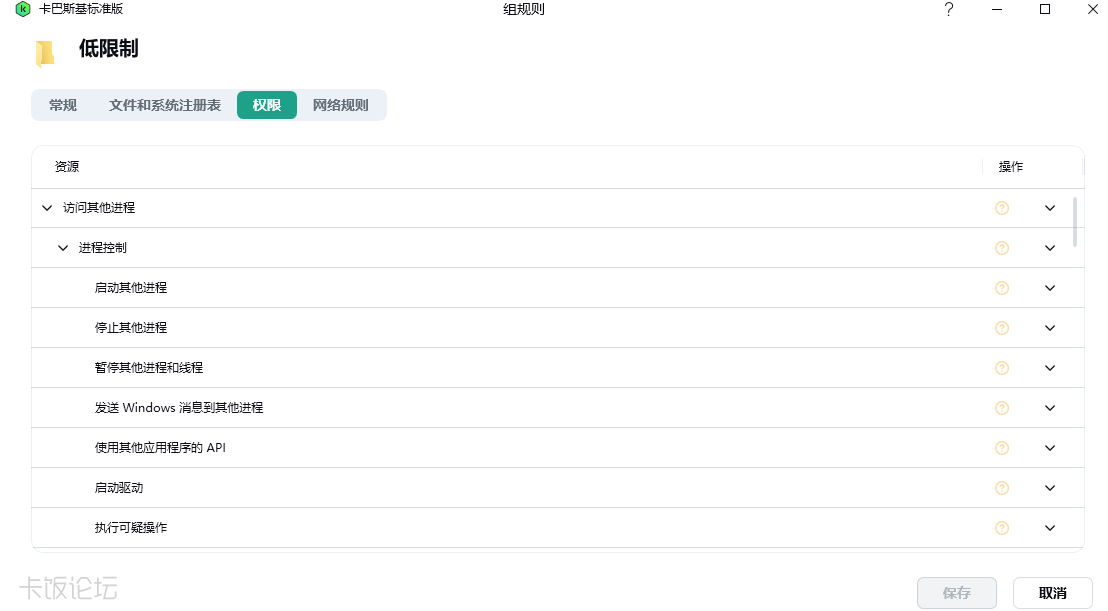The image size is (1108, 611).
Task: Maximize the 组规则 window
Action: (1044, 9)
